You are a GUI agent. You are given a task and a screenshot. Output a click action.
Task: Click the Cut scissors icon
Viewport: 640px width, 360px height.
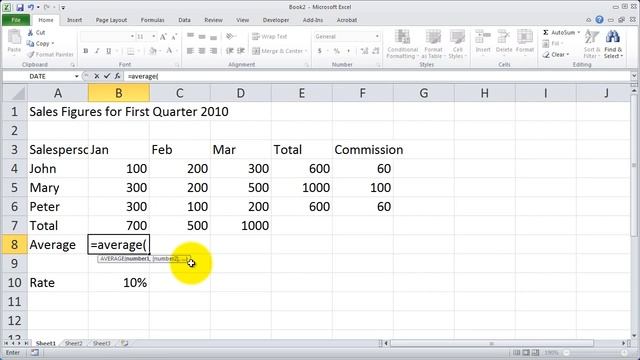[31, 33]
